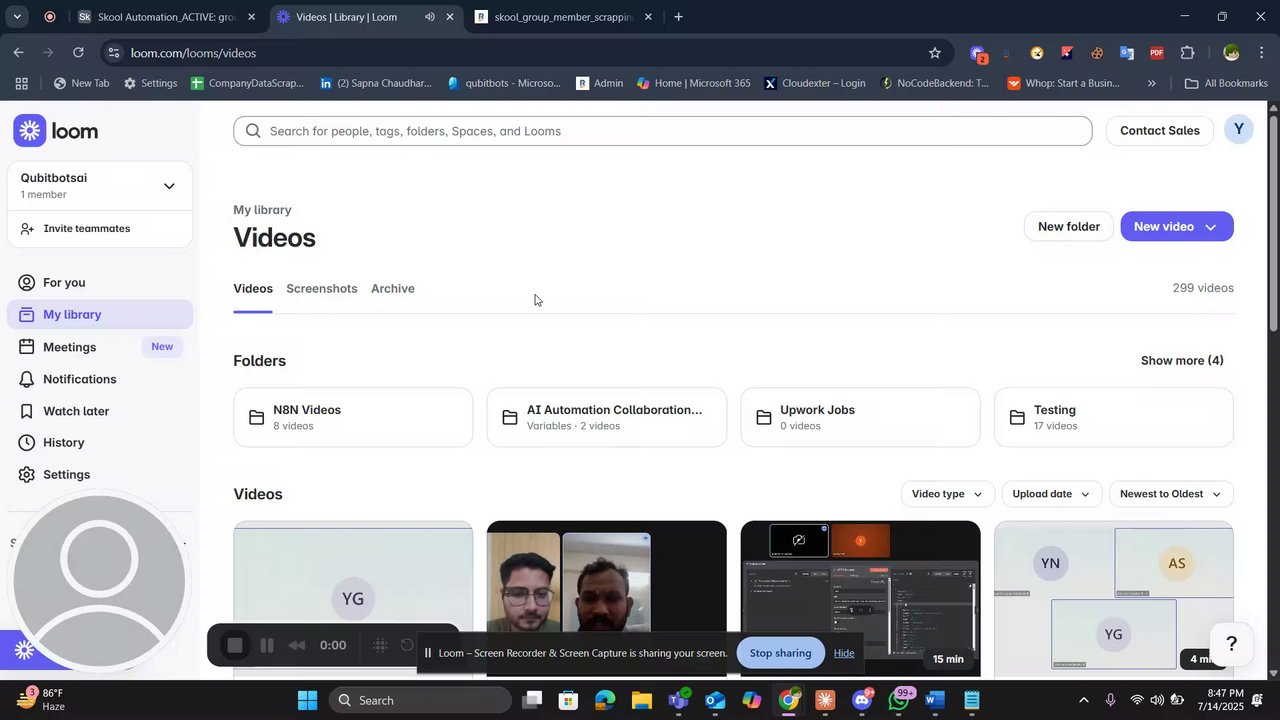Viewport: 1280px width, 720px height.
Task: Open the Chrome apps grid icon in the bookmarks bar
Action: 21,83
